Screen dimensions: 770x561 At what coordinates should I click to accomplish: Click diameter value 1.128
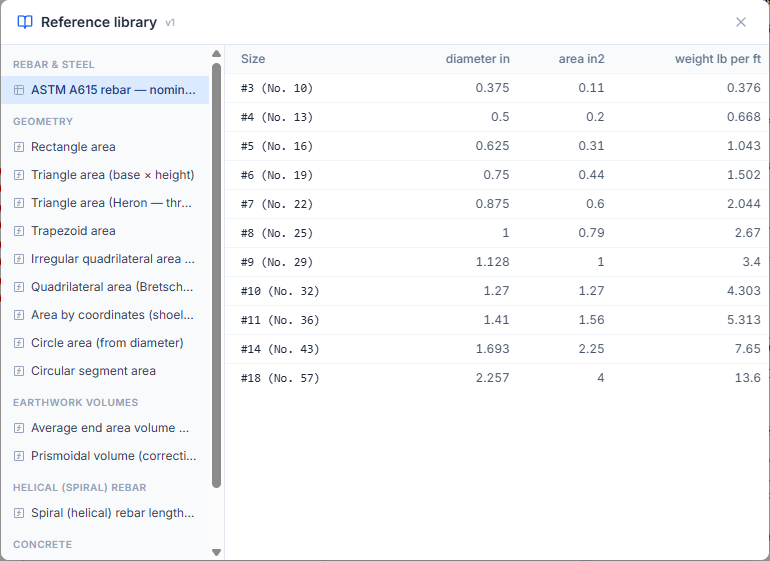(492, 262)
